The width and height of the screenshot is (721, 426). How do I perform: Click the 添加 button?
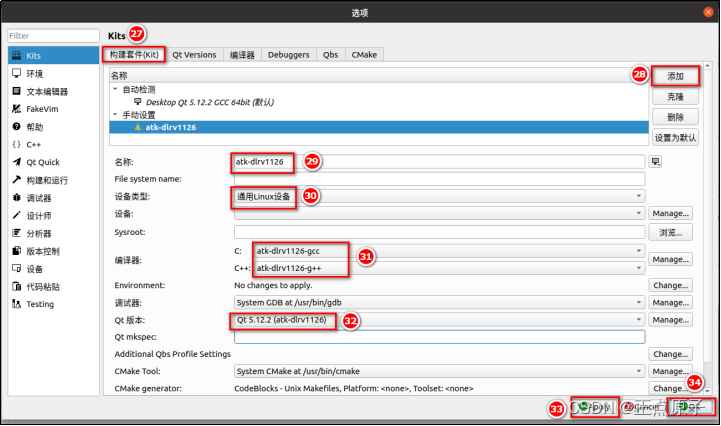[x=675, y=76]
